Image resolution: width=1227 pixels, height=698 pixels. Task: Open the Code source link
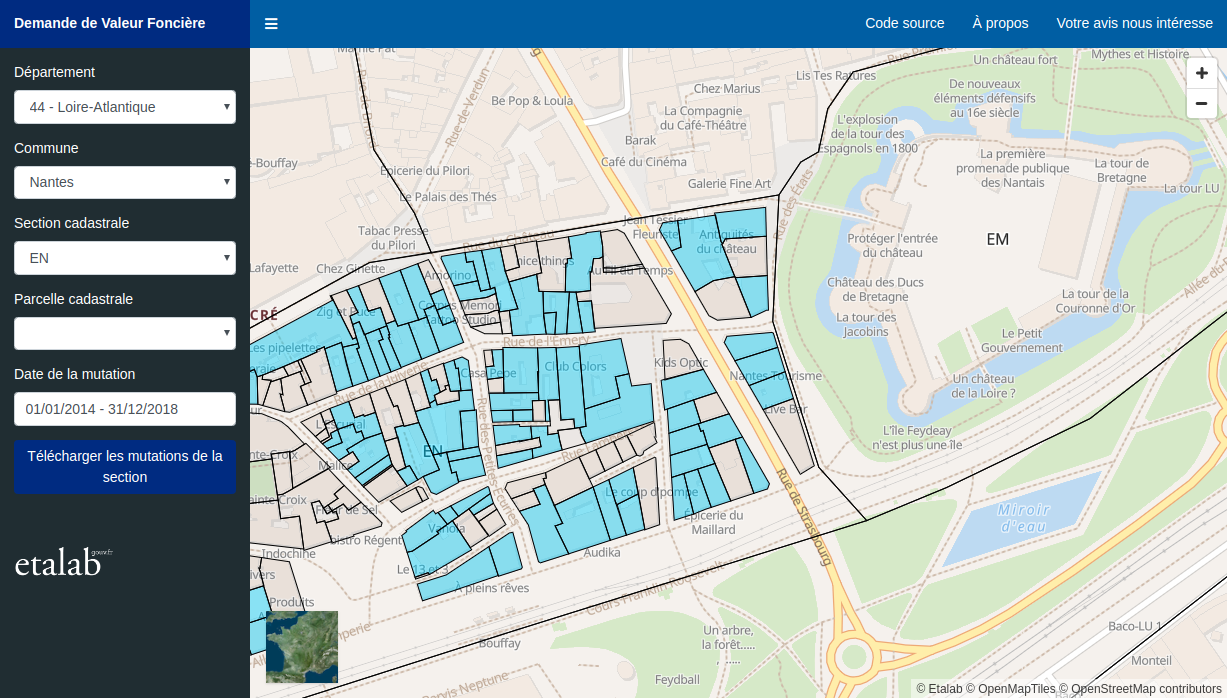(904, 23)
